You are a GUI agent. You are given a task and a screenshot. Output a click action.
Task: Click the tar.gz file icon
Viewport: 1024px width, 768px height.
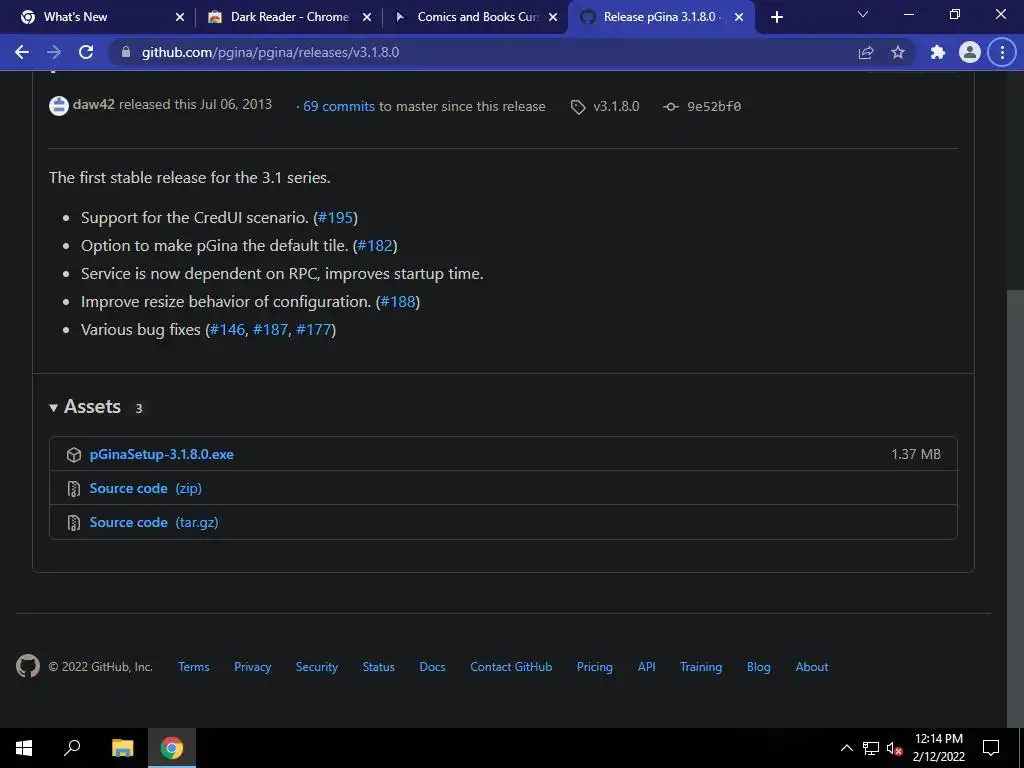74,522
